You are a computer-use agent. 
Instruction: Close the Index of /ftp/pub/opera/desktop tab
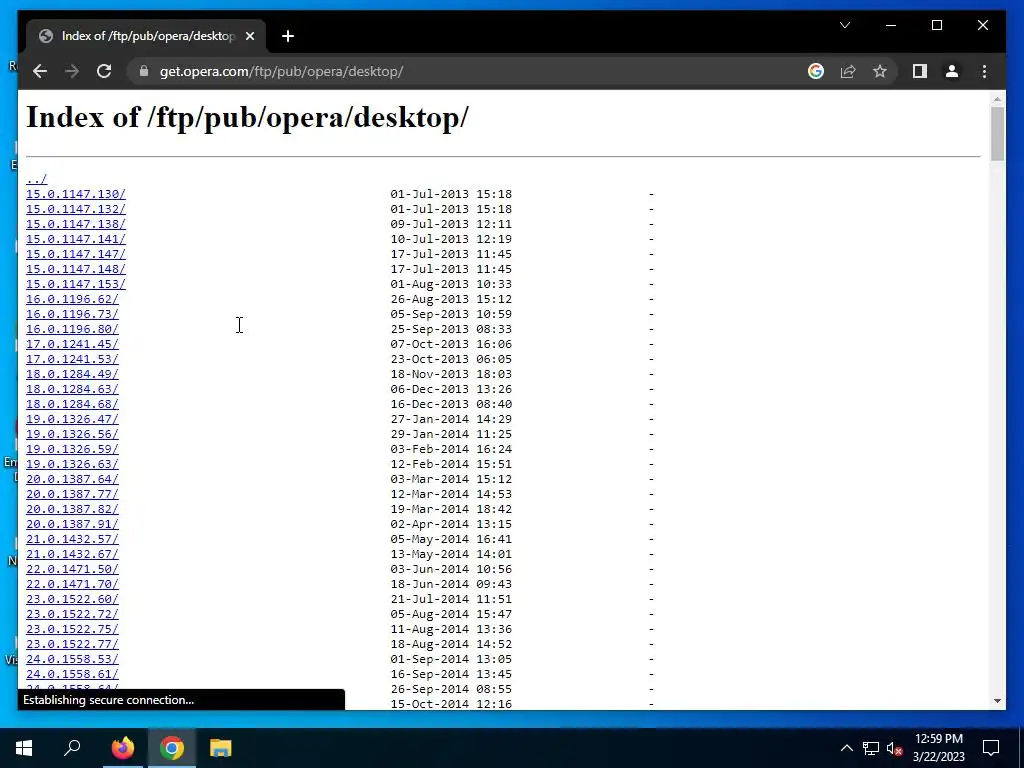[249, 36]
